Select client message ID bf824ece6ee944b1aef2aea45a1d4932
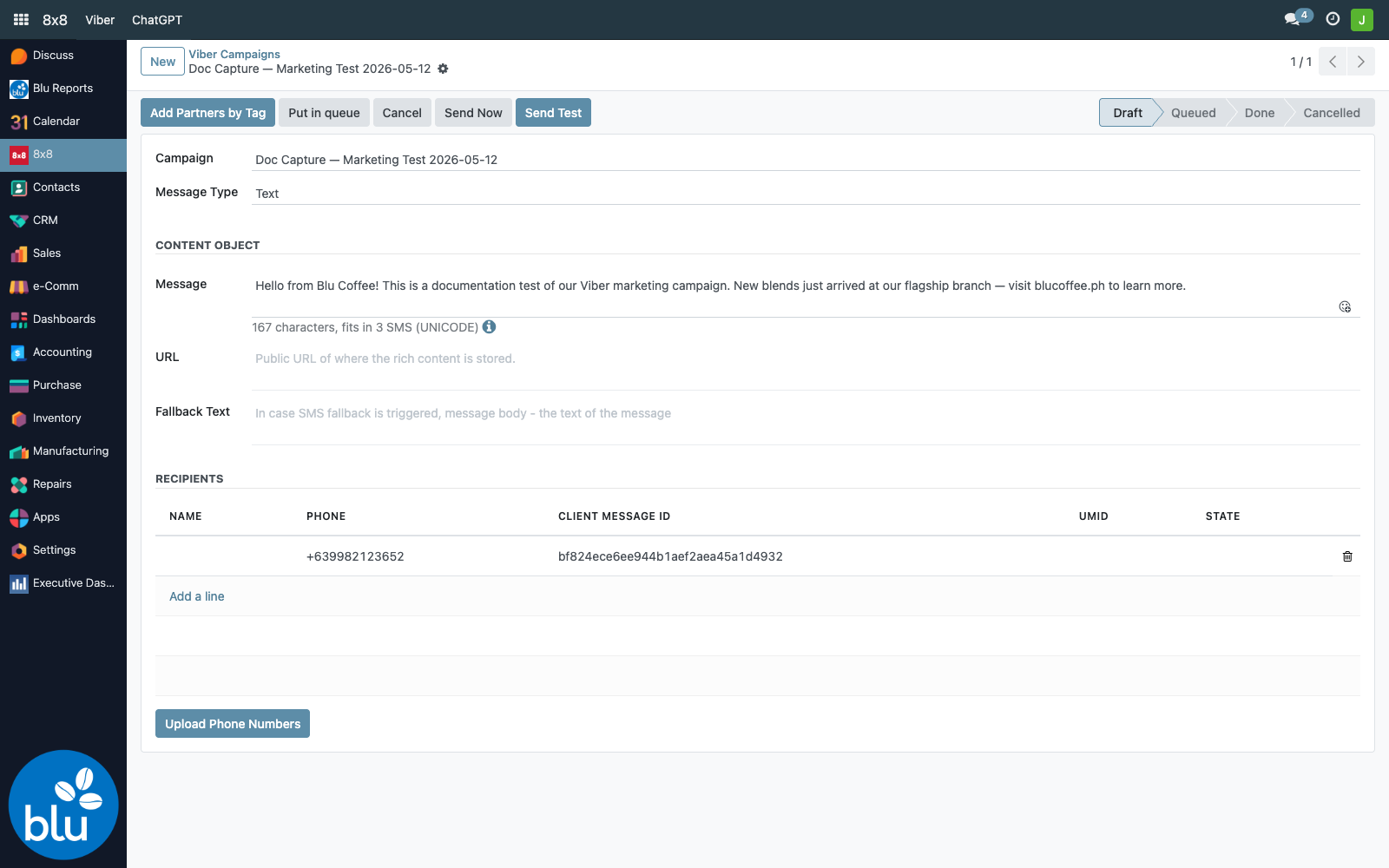Image resolution: width=1389 pixels, height=868 pixels. click(x=670, y=556)
